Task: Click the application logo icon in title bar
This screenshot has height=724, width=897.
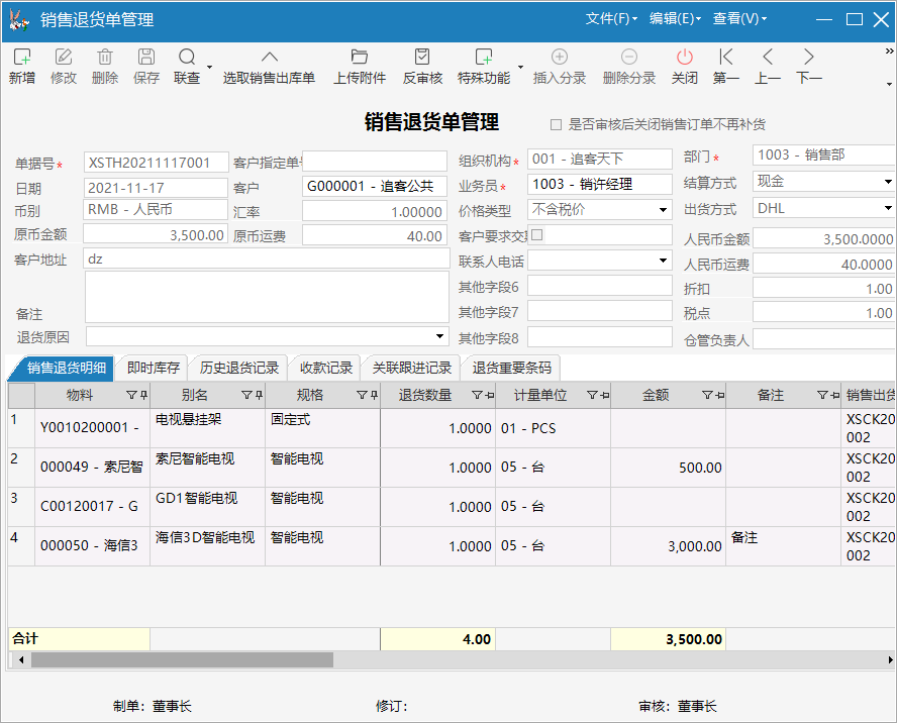Action: click(19, 20)
